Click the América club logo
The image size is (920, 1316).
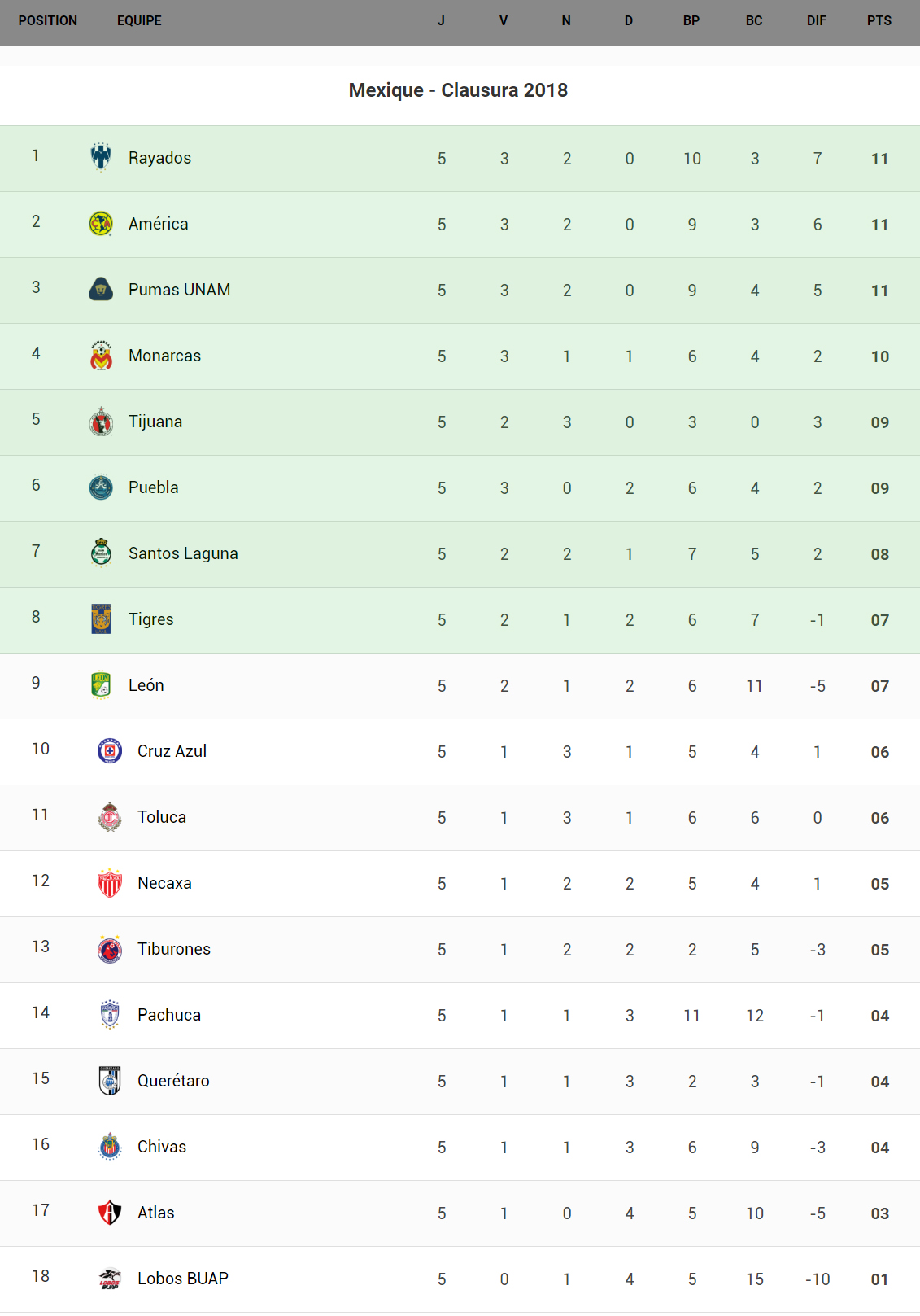click(x=101, y=223)
